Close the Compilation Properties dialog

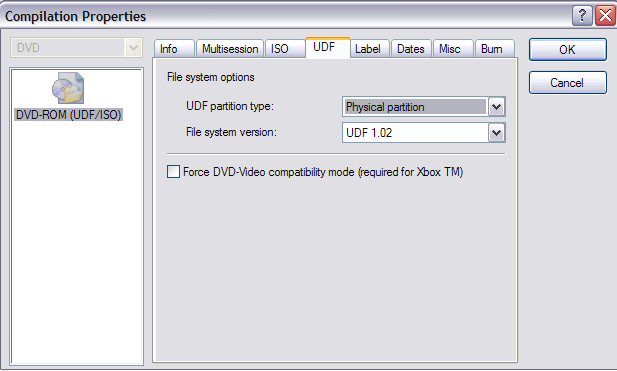[x=605, y=16]
